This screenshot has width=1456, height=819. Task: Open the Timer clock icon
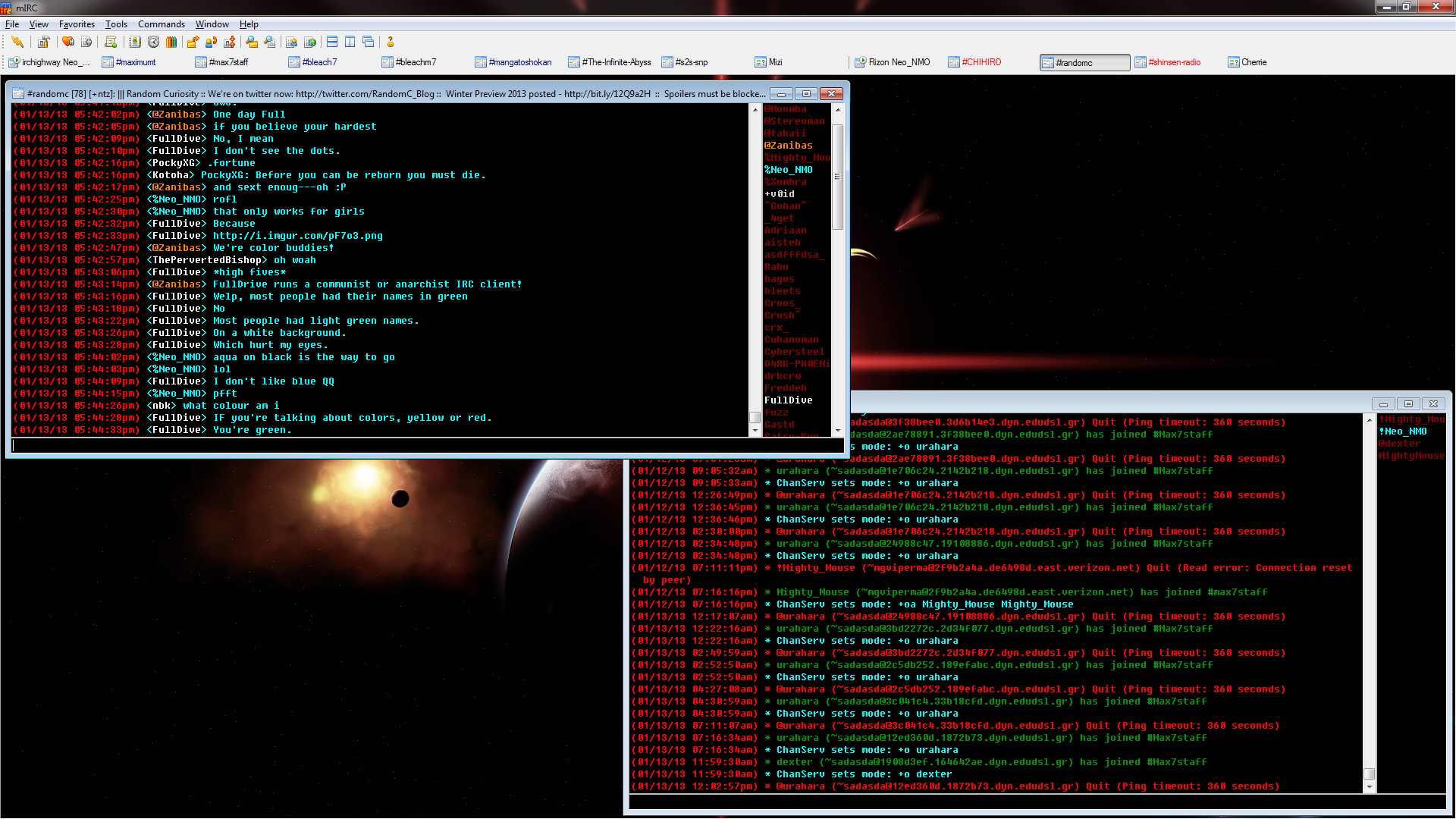coord(153,42)
